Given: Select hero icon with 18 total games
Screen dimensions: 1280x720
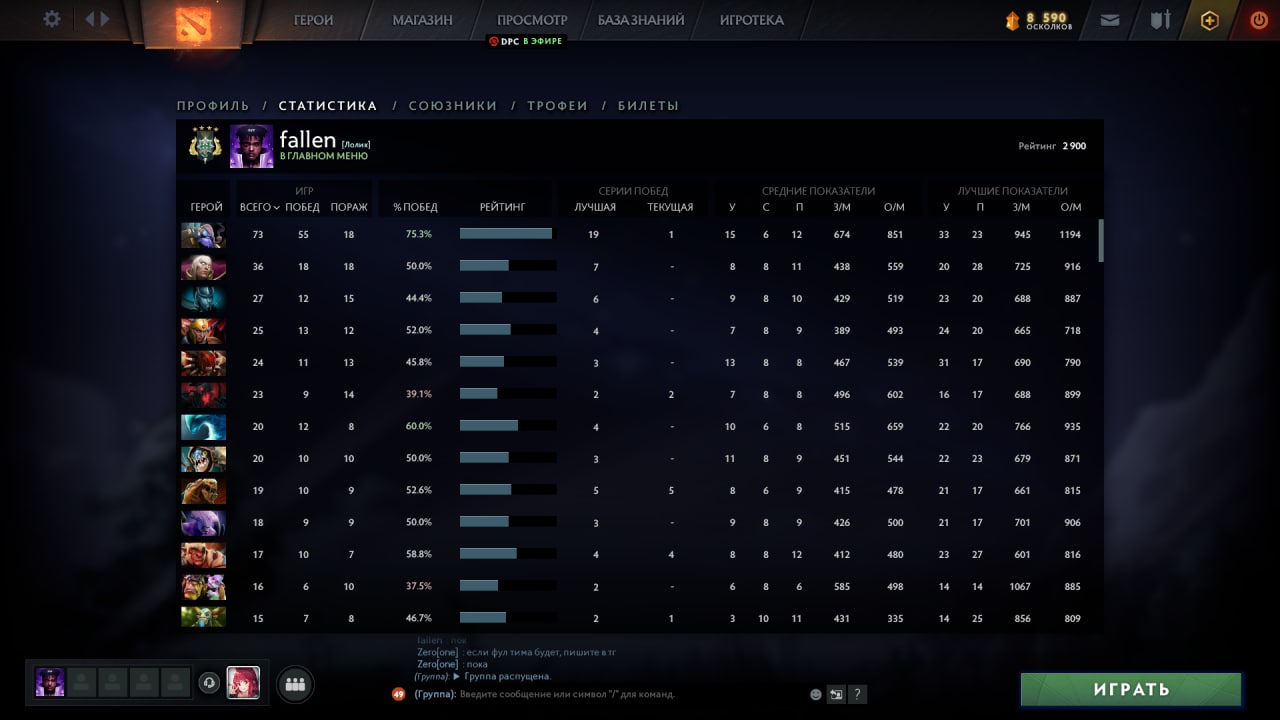Looking at the screenshot, I should coord(203,523).
